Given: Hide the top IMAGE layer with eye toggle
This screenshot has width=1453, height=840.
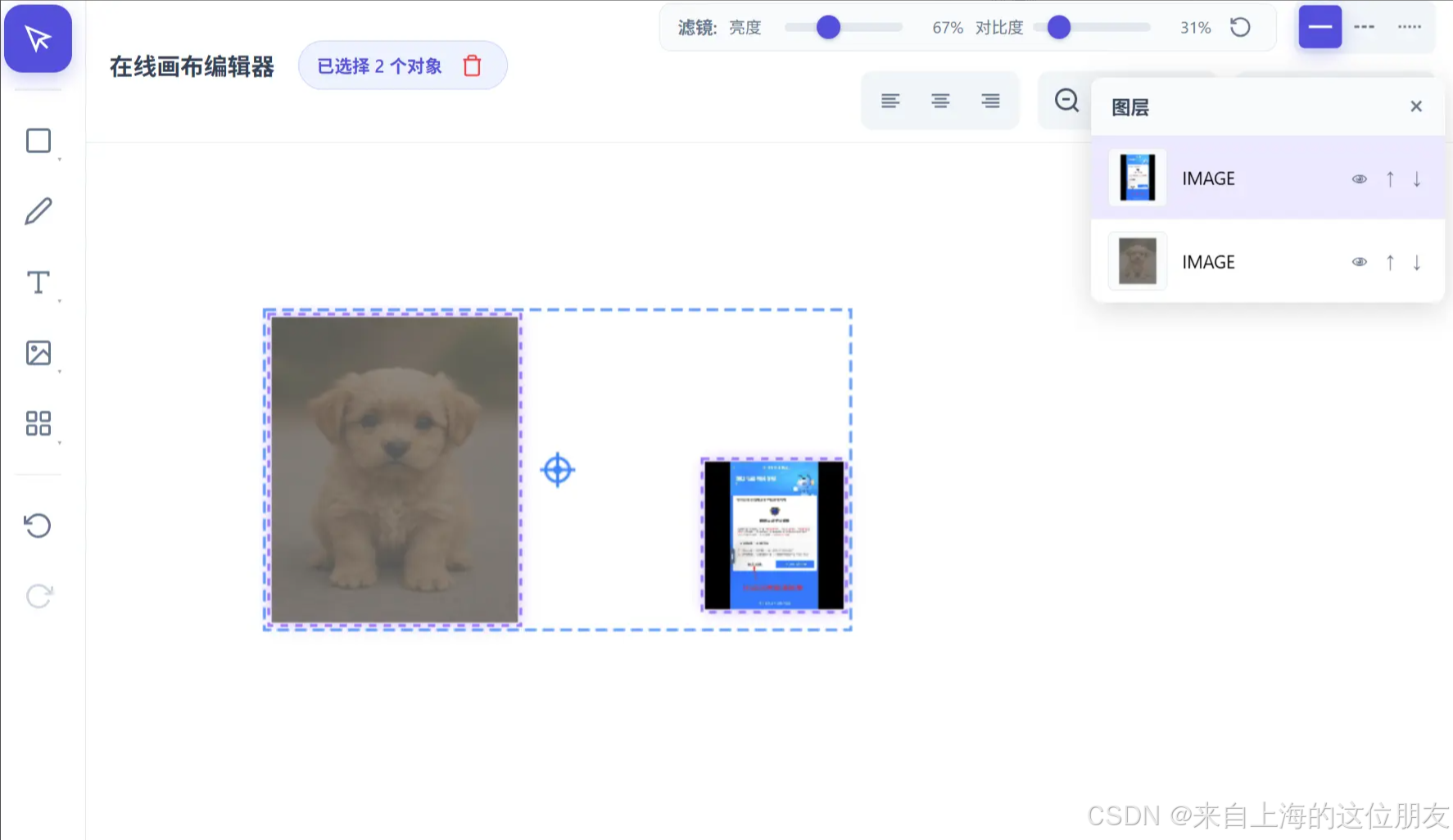Looking at the screenshot, I should pyautogui.click(x=1359, y=178).
